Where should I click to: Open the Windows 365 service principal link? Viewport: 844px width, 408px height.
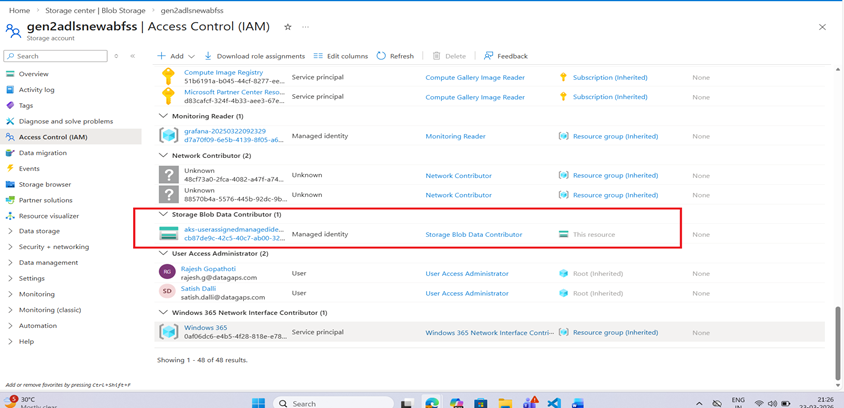click(x=206, y=327)
